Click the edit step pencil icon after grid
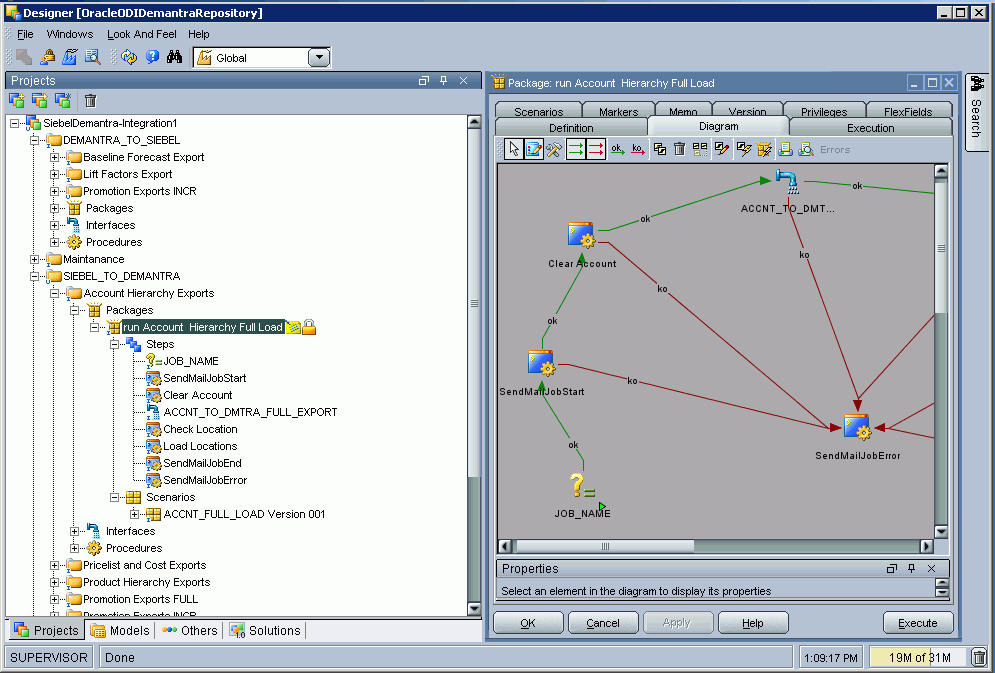This screenshot has height=673, width=995. (x=722, y=150)
